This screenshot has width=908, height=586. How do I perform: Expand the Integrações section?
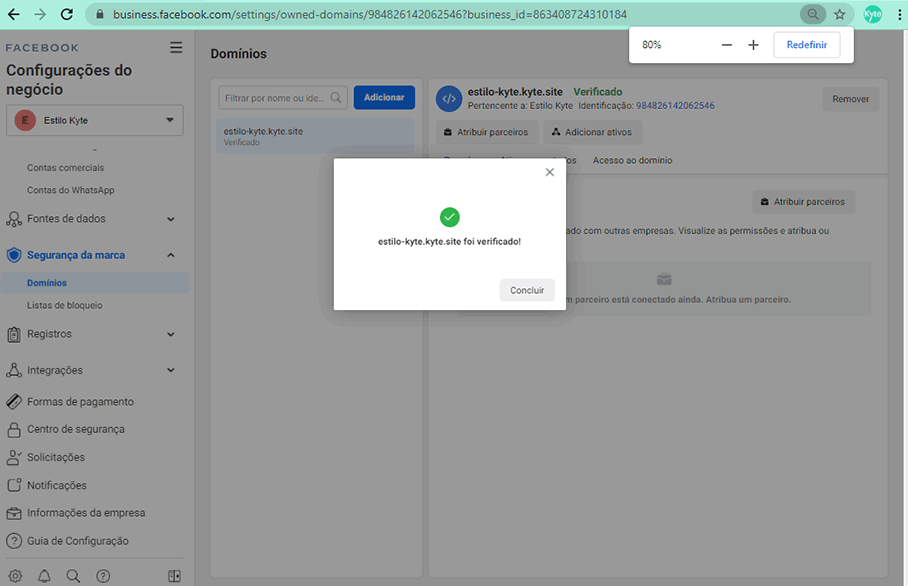click(171, 370)
